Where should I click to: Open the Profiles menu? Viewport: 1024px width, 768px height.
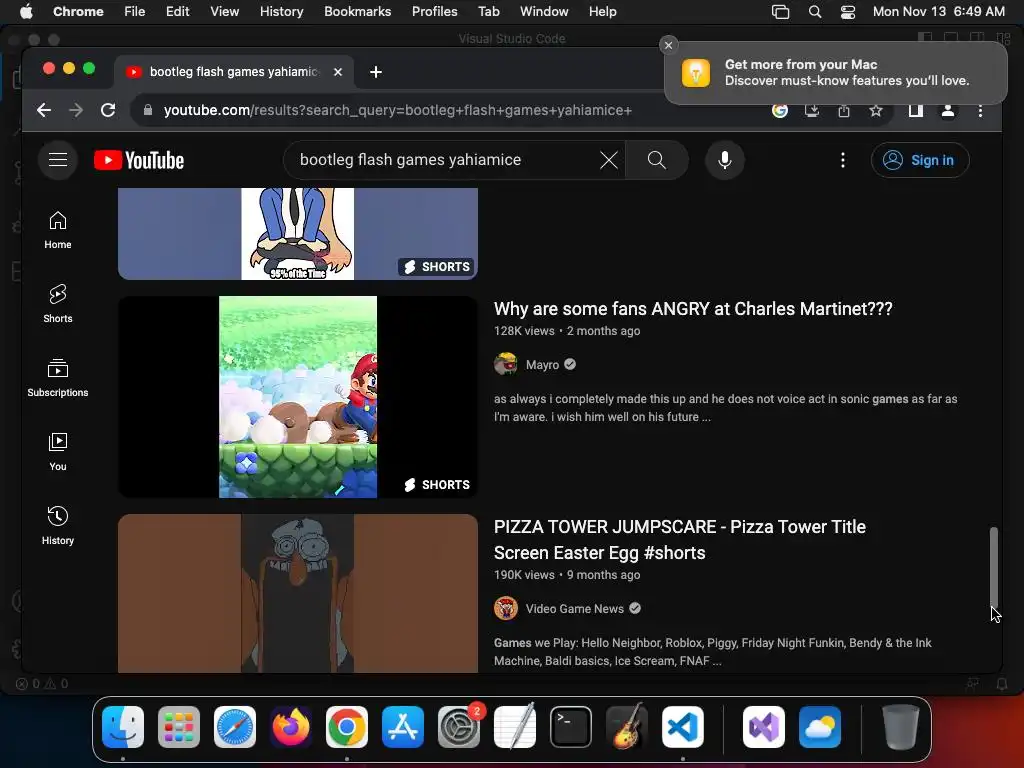click(x=434, y=12)
